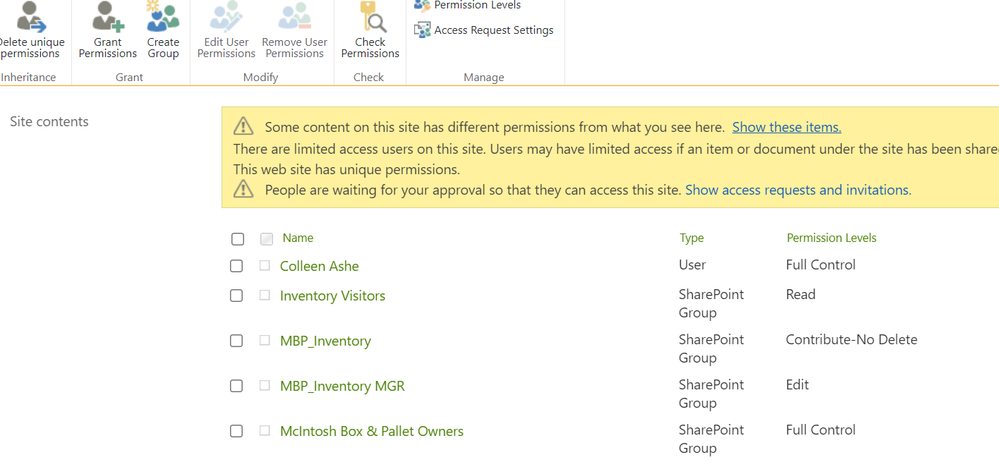Screen dimensions: 999x474
Task: Click the Create Group text label
Action: click(x=163, y=48)
